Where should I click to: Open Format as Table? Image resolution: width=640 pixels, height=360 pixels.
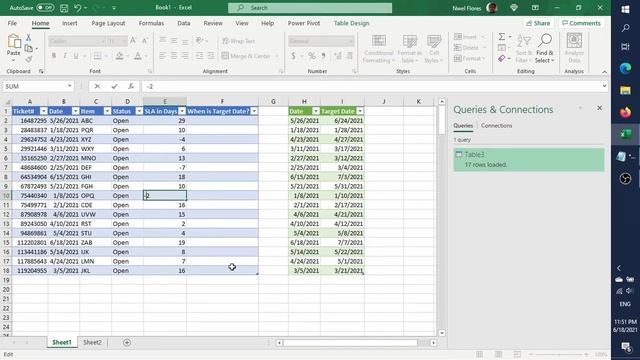(x=409, y=49)
